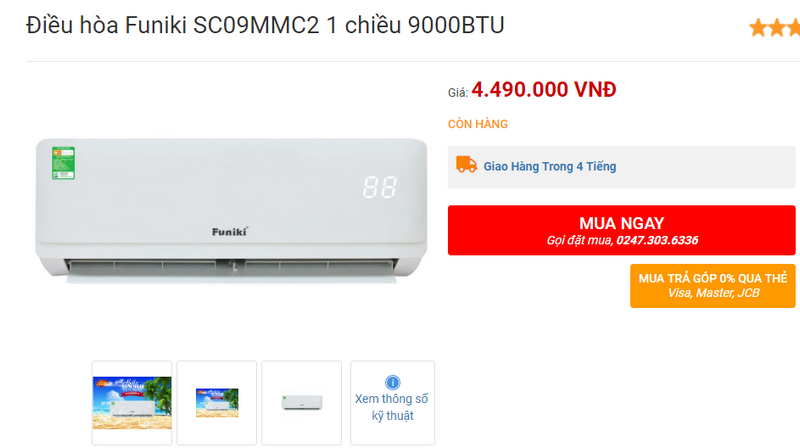Click the Funiki logo on the unit
The width and height of the screenshot is (800, 448).
click(230, 232)
